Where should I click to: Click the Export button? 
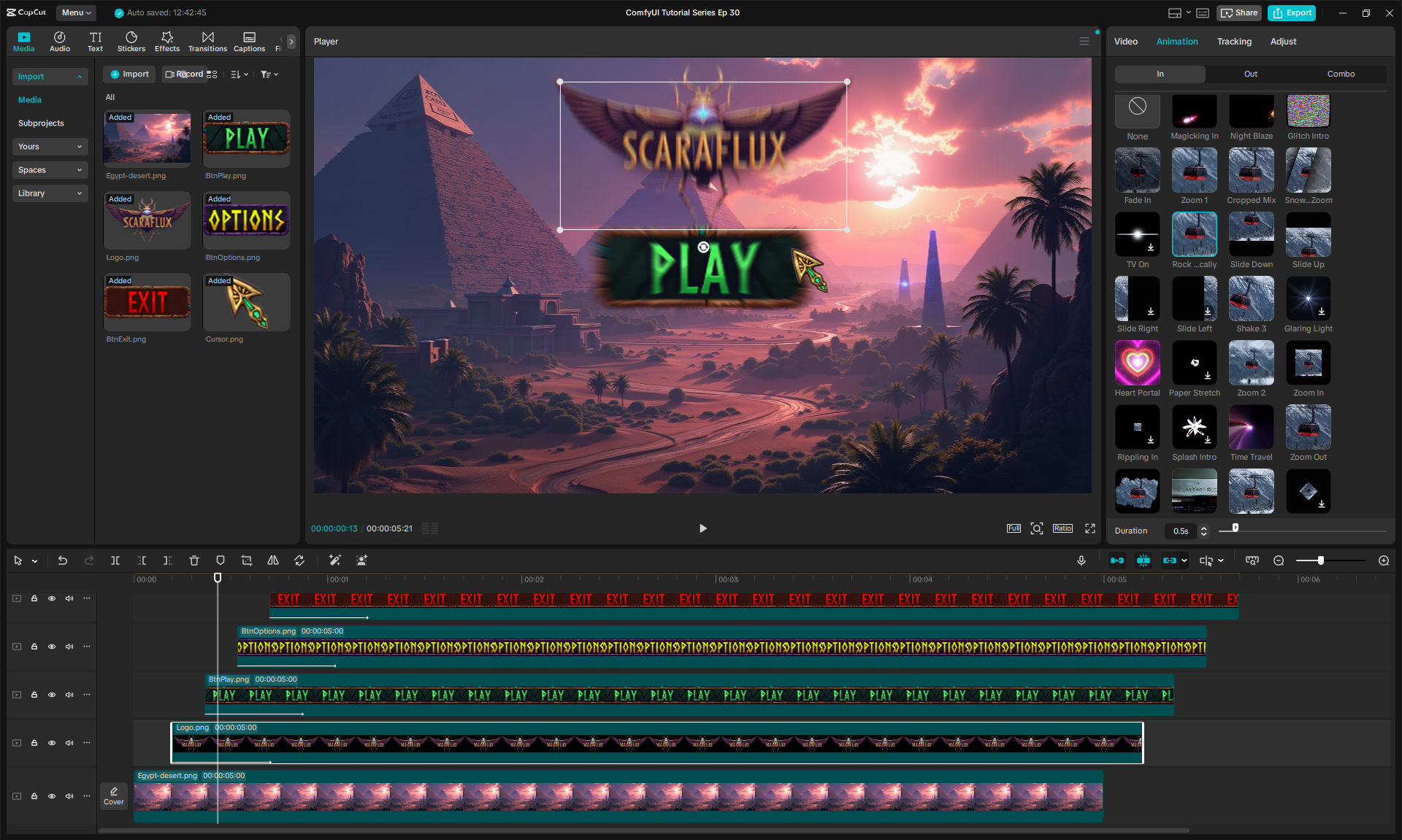point(1292,12)
